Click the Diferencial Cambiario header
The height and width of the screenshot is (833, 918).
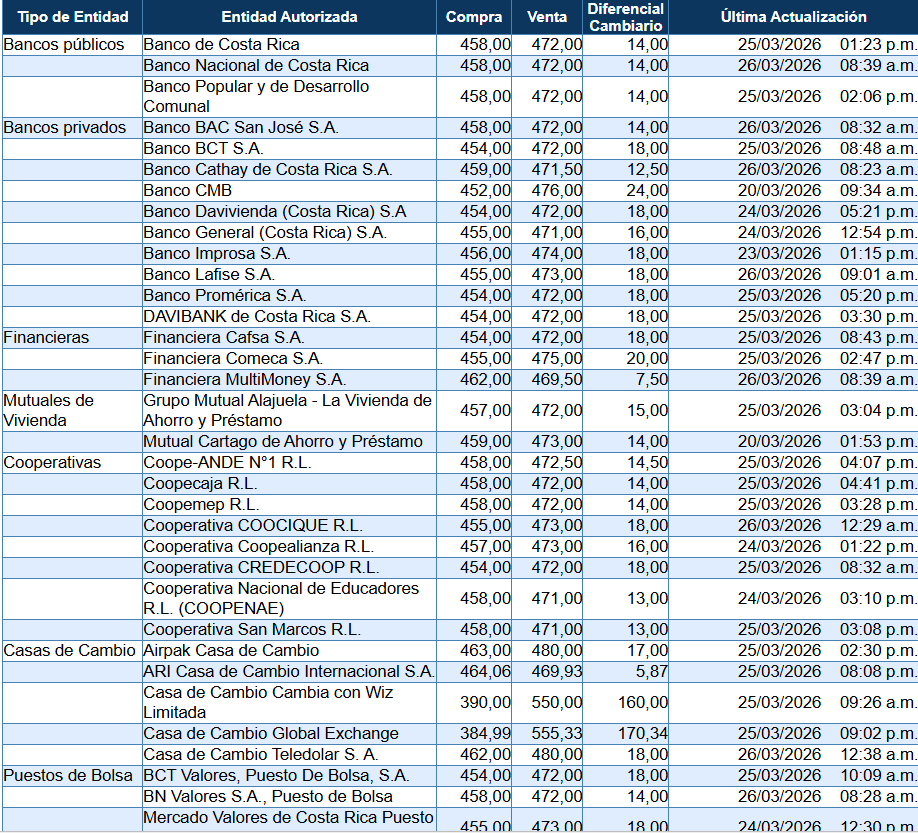click(626, 17)
